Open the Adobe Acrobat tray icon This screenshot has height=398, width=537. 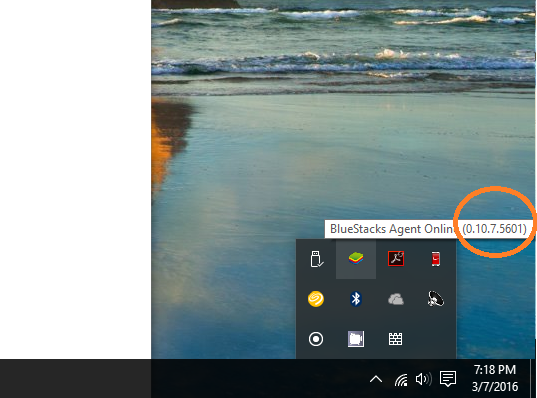(x=396, y=259)
